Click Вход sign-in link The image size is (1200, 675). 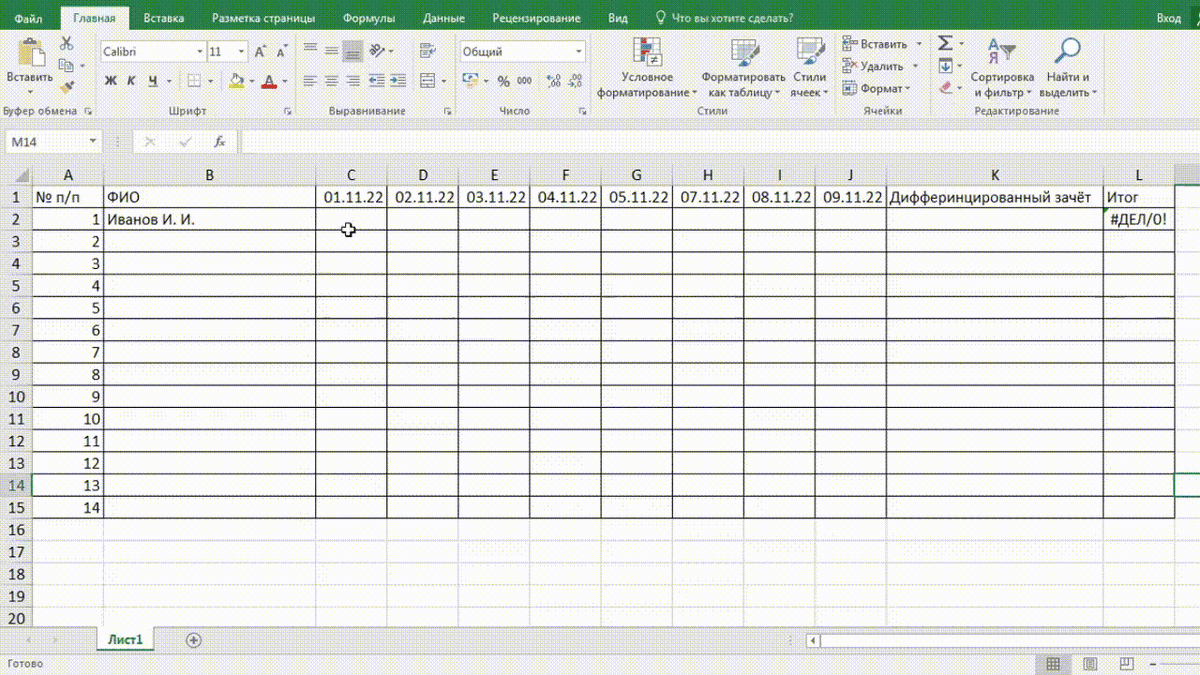click(1168, 18)
